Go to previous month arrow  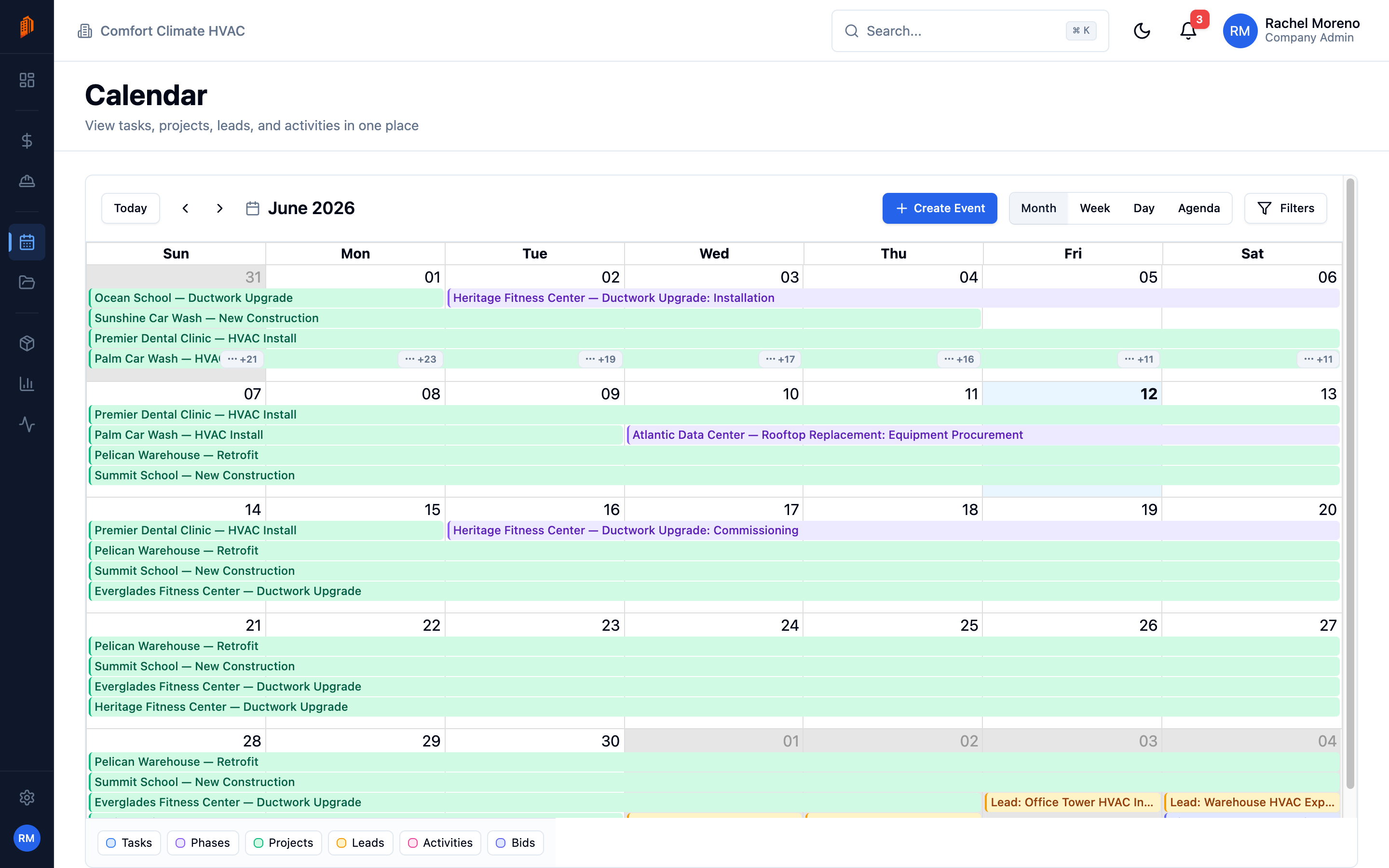(x=185, y=208)
